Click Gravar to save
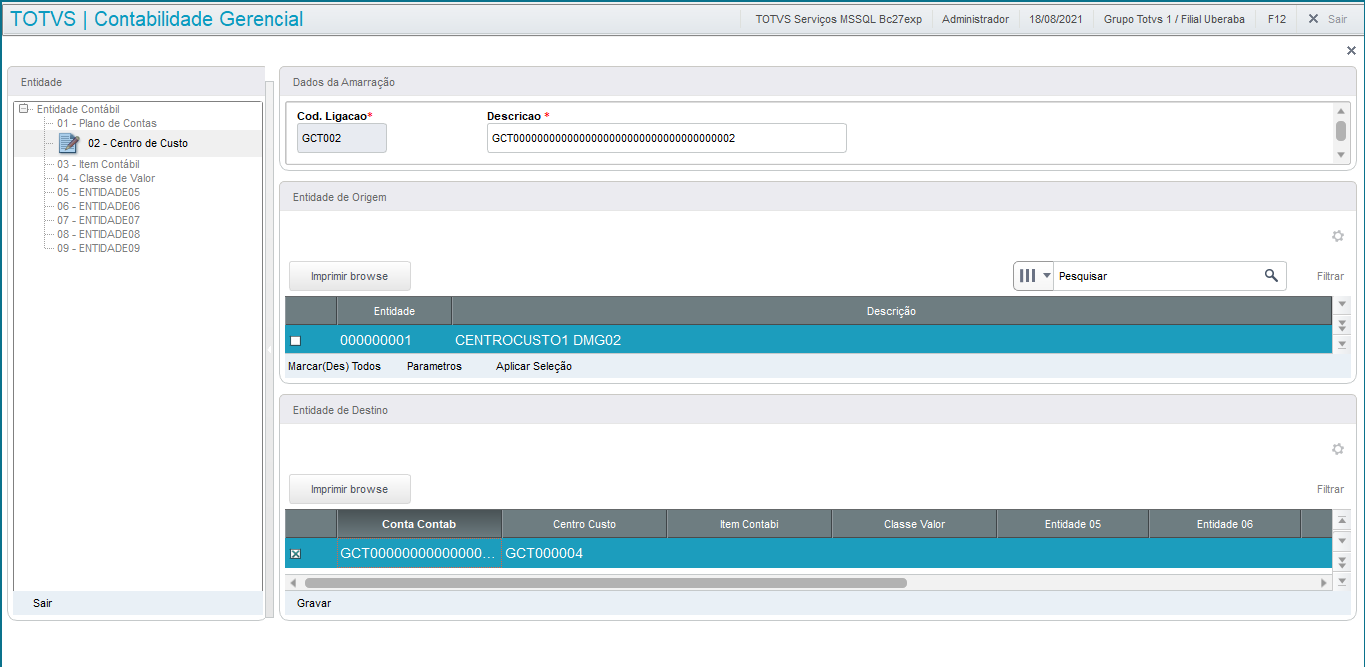 pyautogui.click(x=314, y=603)
